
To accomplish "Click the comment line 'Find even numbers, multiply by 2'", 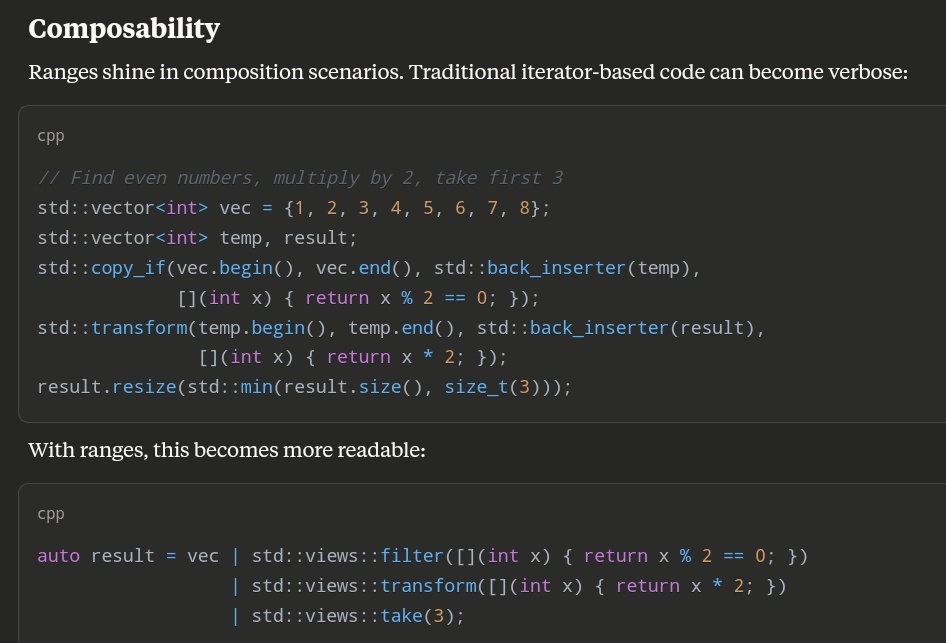I will point(300,178).
